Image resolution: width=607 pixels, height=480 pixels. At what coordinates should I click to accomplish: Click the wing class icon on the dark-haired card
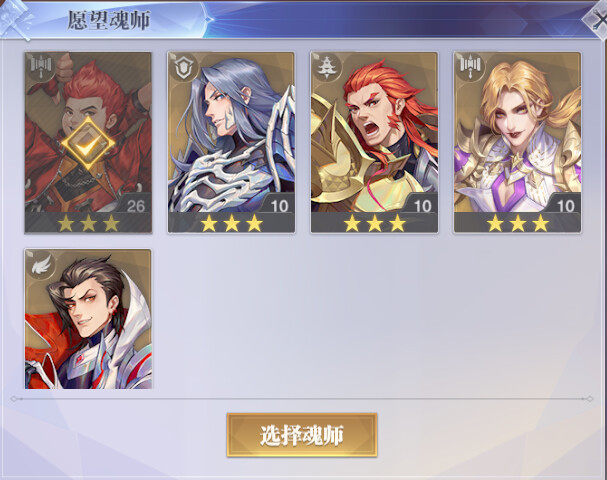(x=42, y=266)
